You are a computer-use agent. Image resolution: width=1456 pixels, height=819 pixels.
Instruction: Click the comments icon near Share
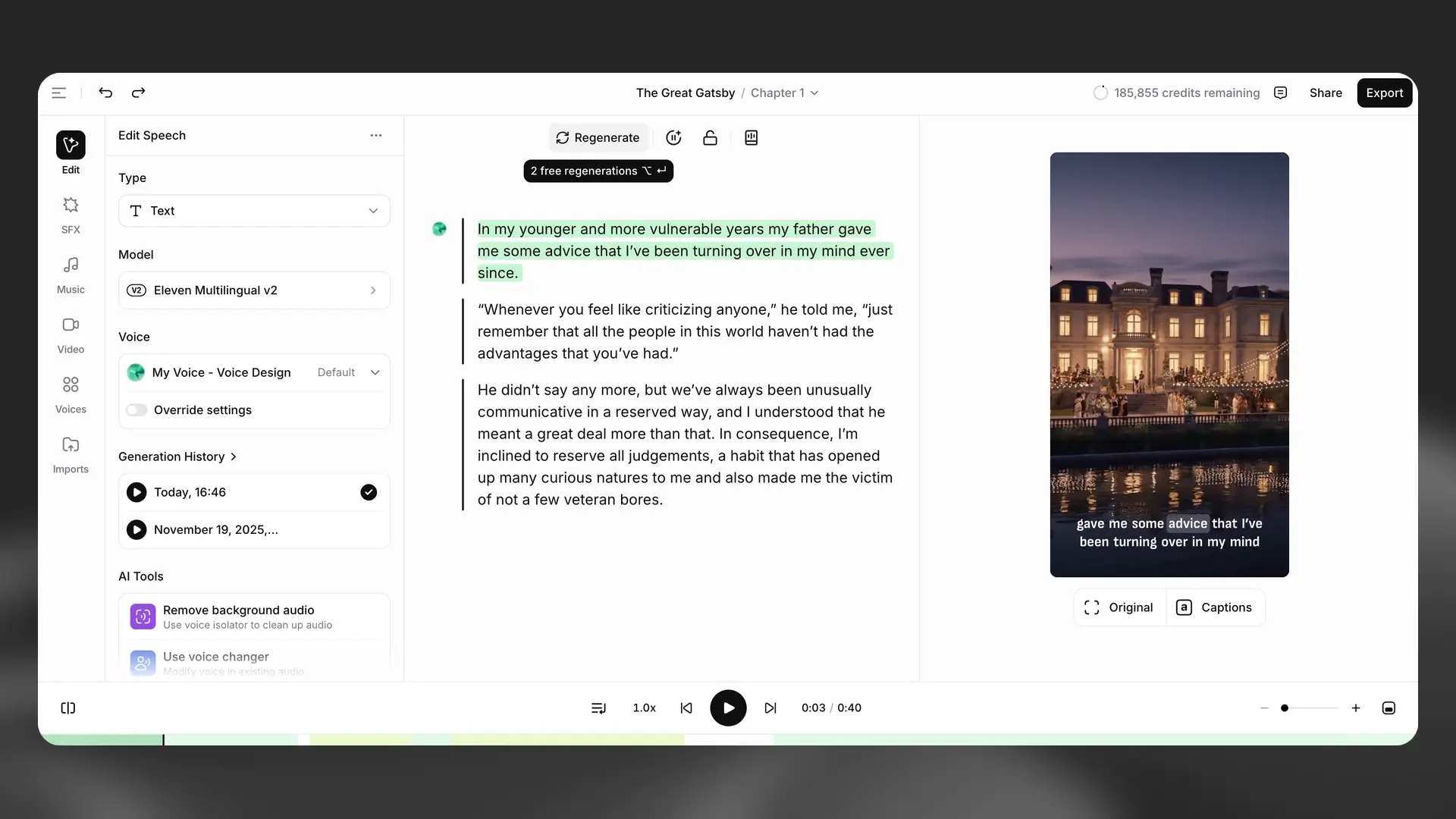tap(1281, 93)
